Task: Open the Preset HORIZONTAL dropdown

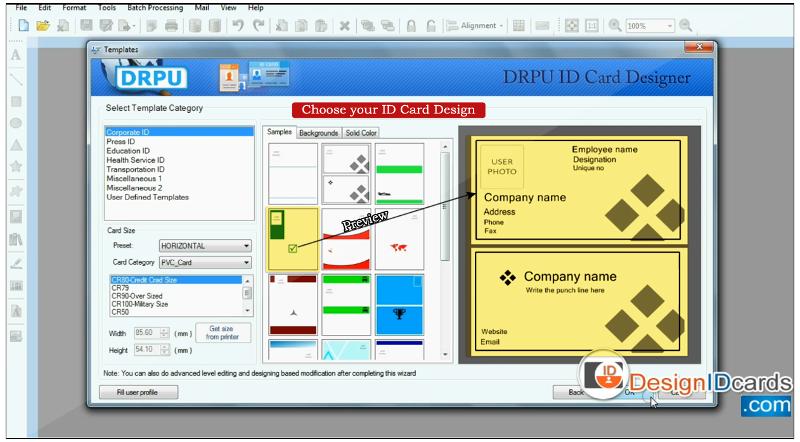Action: coord(205,246)
